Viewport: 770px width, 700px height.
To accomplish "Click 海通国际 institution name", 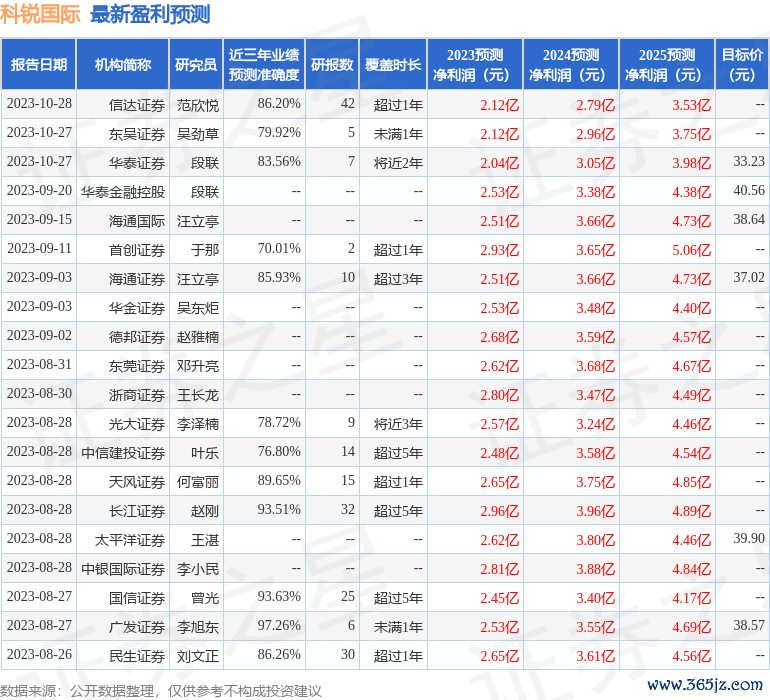I will tap(137, 221).
